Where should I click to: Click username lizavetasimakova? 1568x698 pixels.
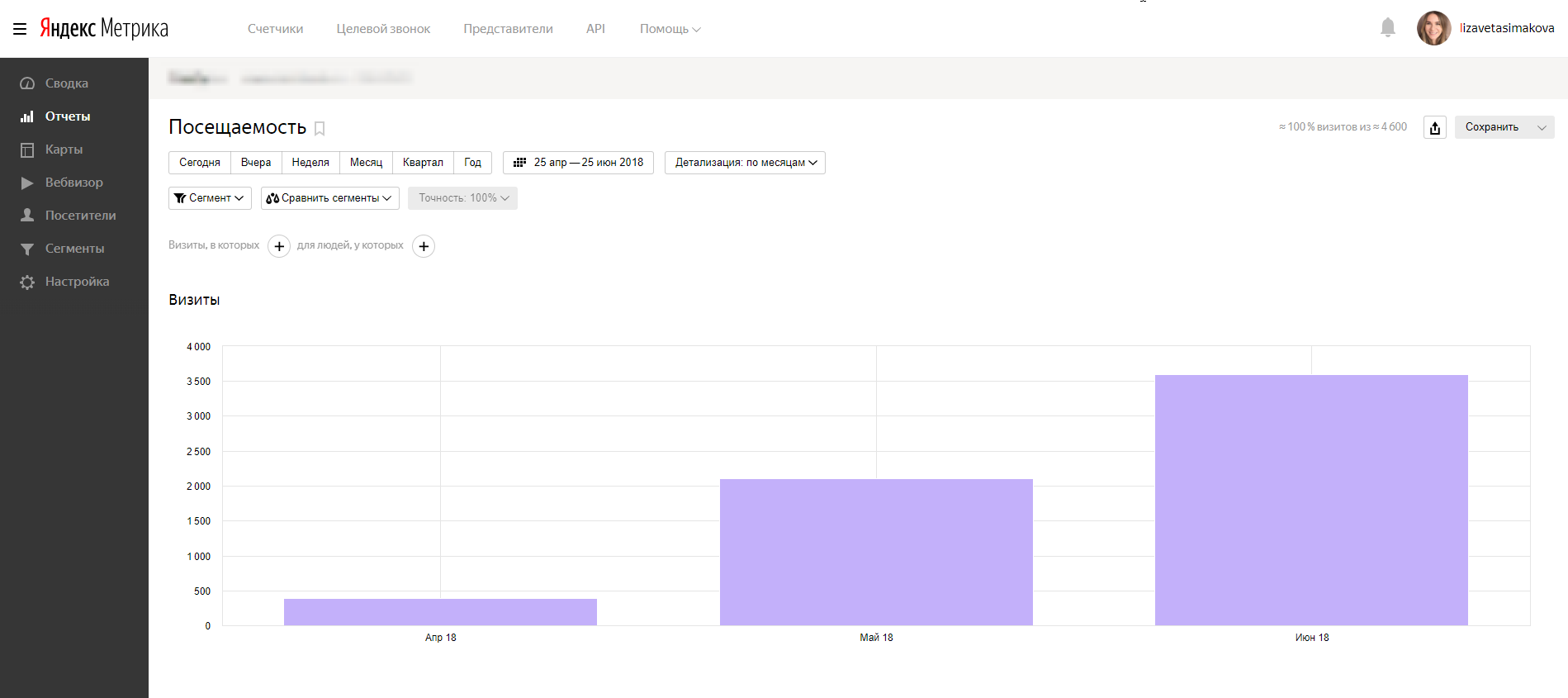coord(1507,28)
